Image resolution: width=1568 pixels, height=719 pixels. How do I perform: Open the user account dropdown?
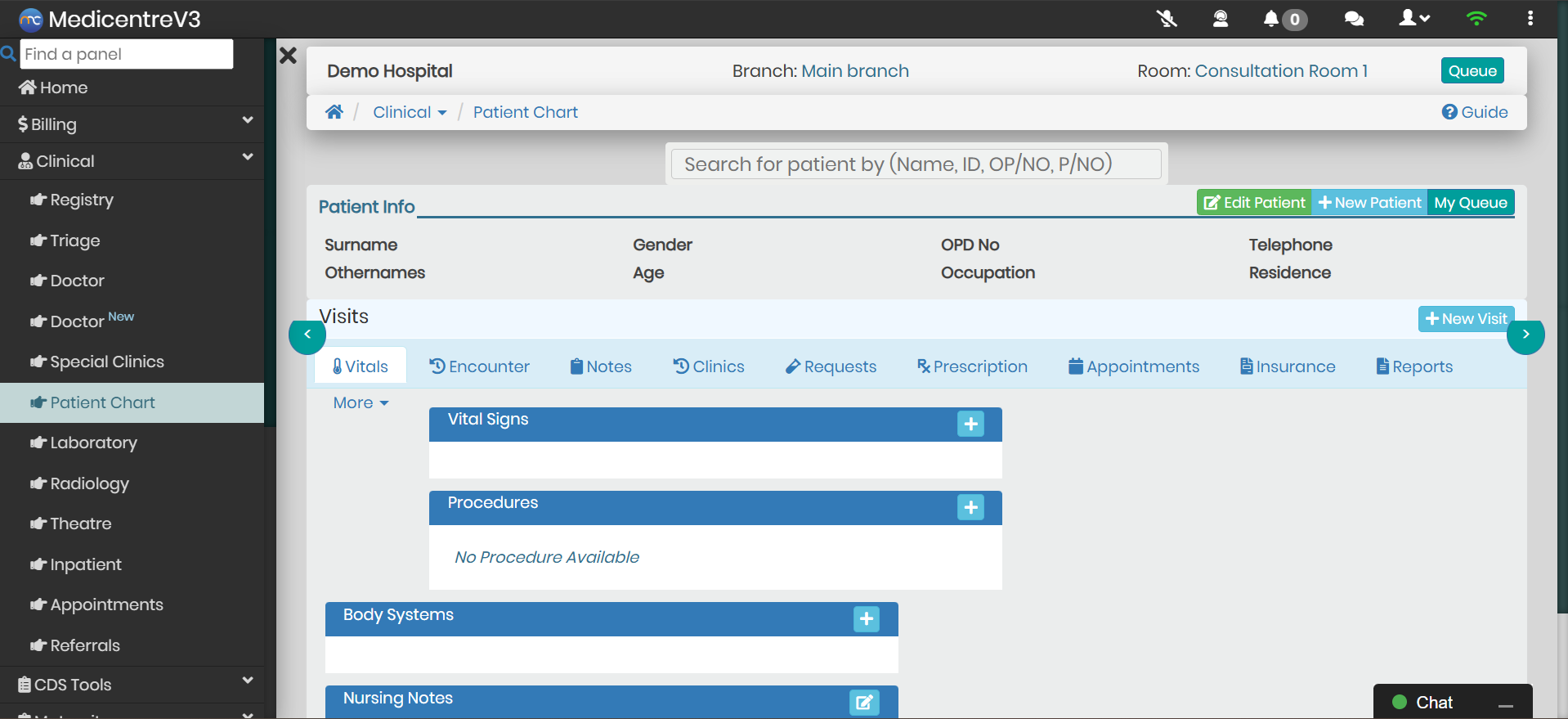click(x=1413, y=19)
